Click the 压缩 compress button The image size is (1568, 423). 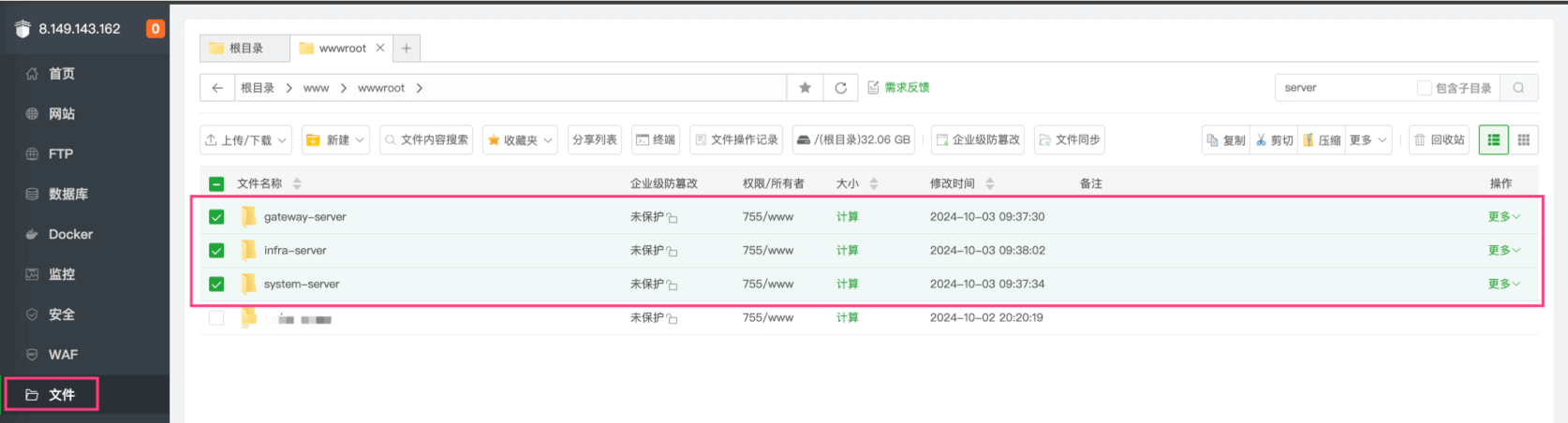[1321, 139]
